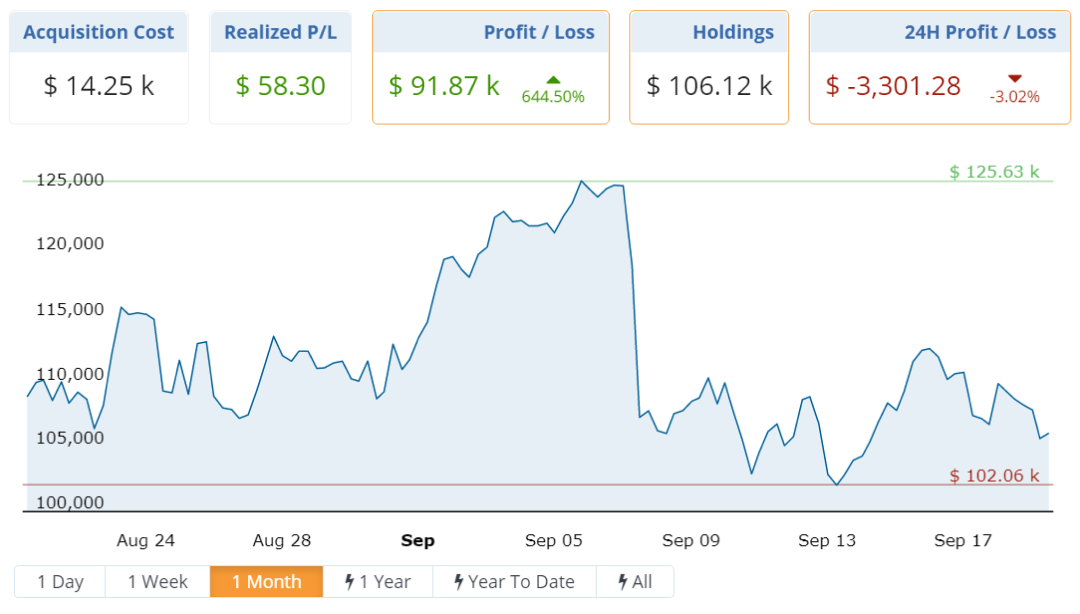Select the 1 Day time range

60,582
